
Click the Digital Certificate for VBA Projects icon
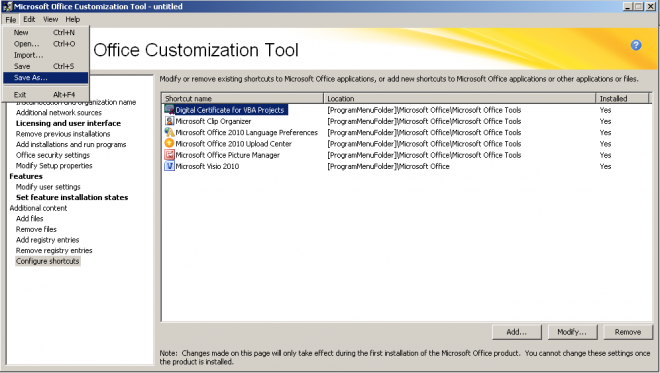point(169,110)
